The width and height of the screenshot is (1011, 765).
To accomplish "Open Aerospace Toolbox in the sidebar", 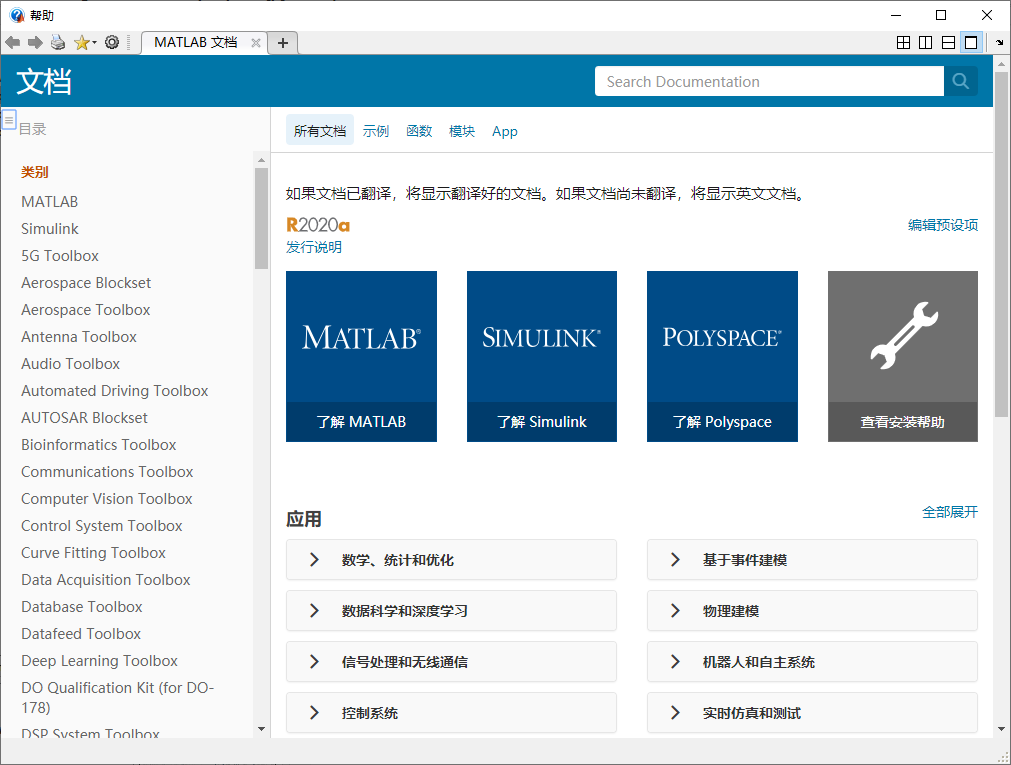I will (86, 310).
